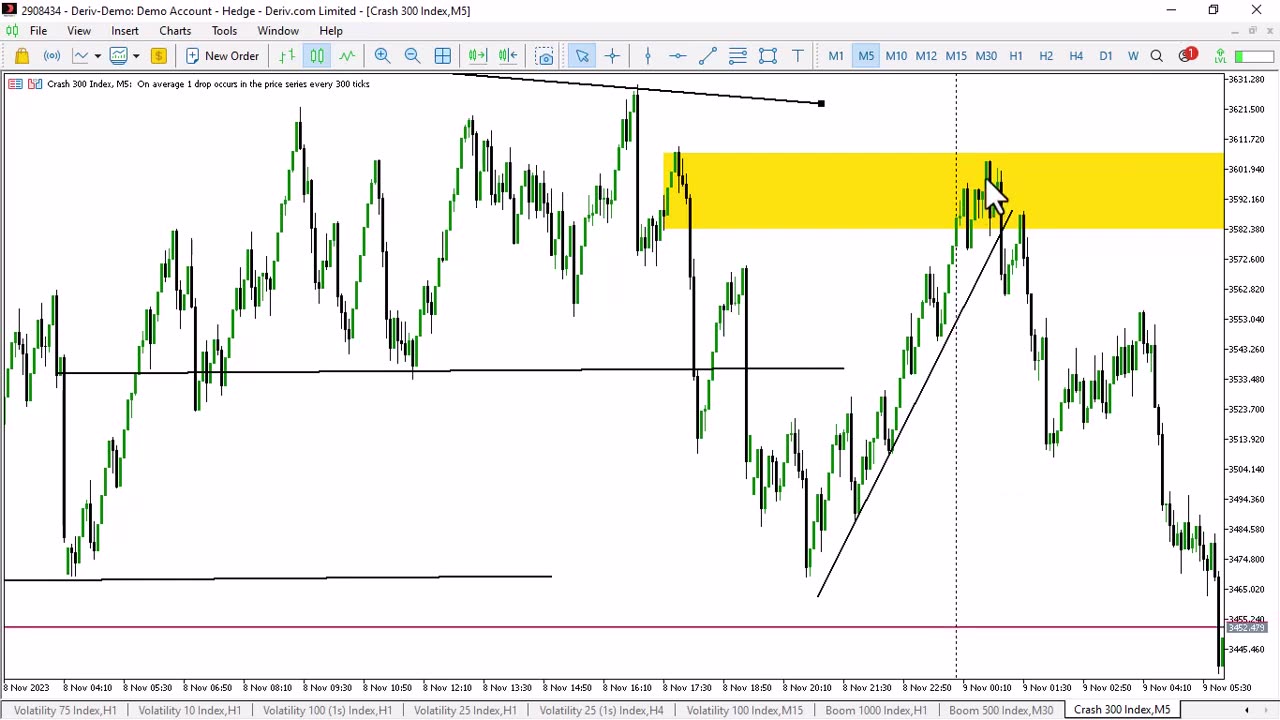Zoom in on the chart
The height and width of the screenshot is (720, 1280).
coord(382,56)
